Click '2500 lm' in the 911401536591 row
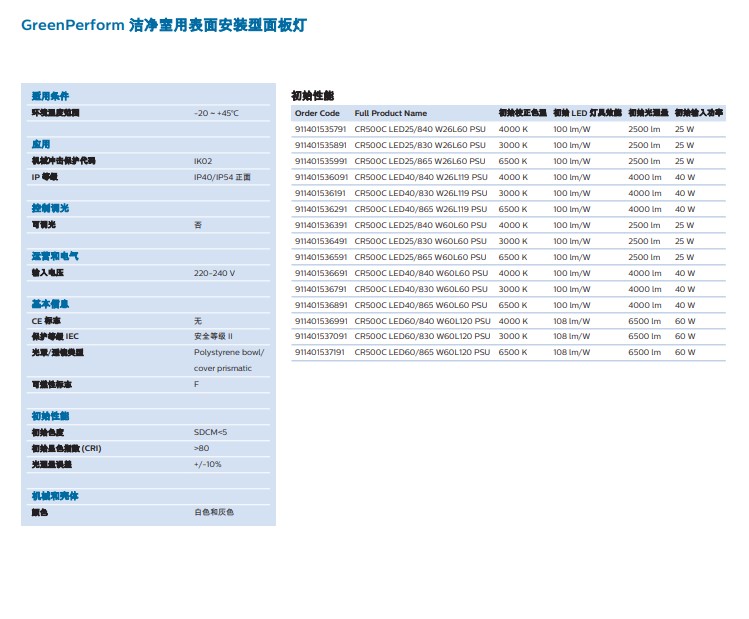Screen dimensions: 749x619 [644, 257]
